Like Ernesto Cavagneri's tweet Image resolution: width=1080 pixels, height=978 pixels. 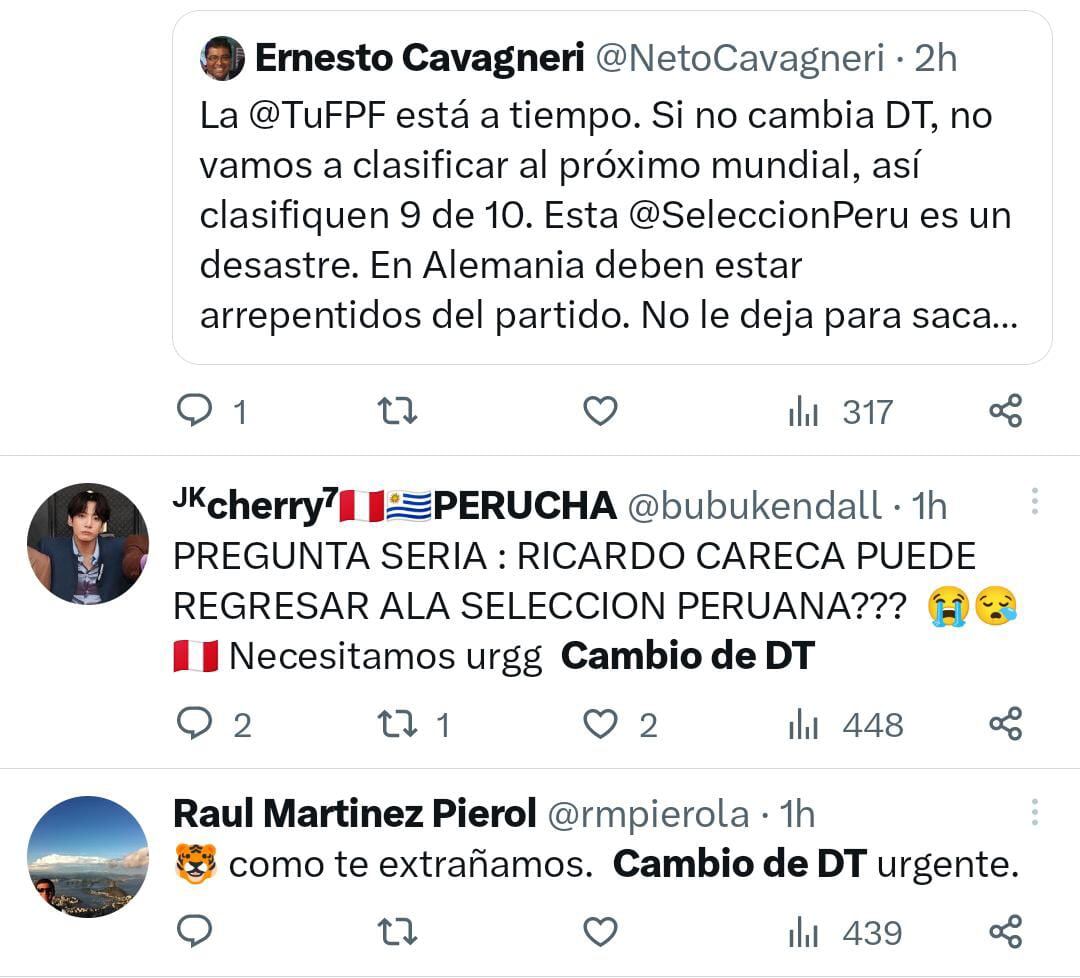click(x=598, y=410)
